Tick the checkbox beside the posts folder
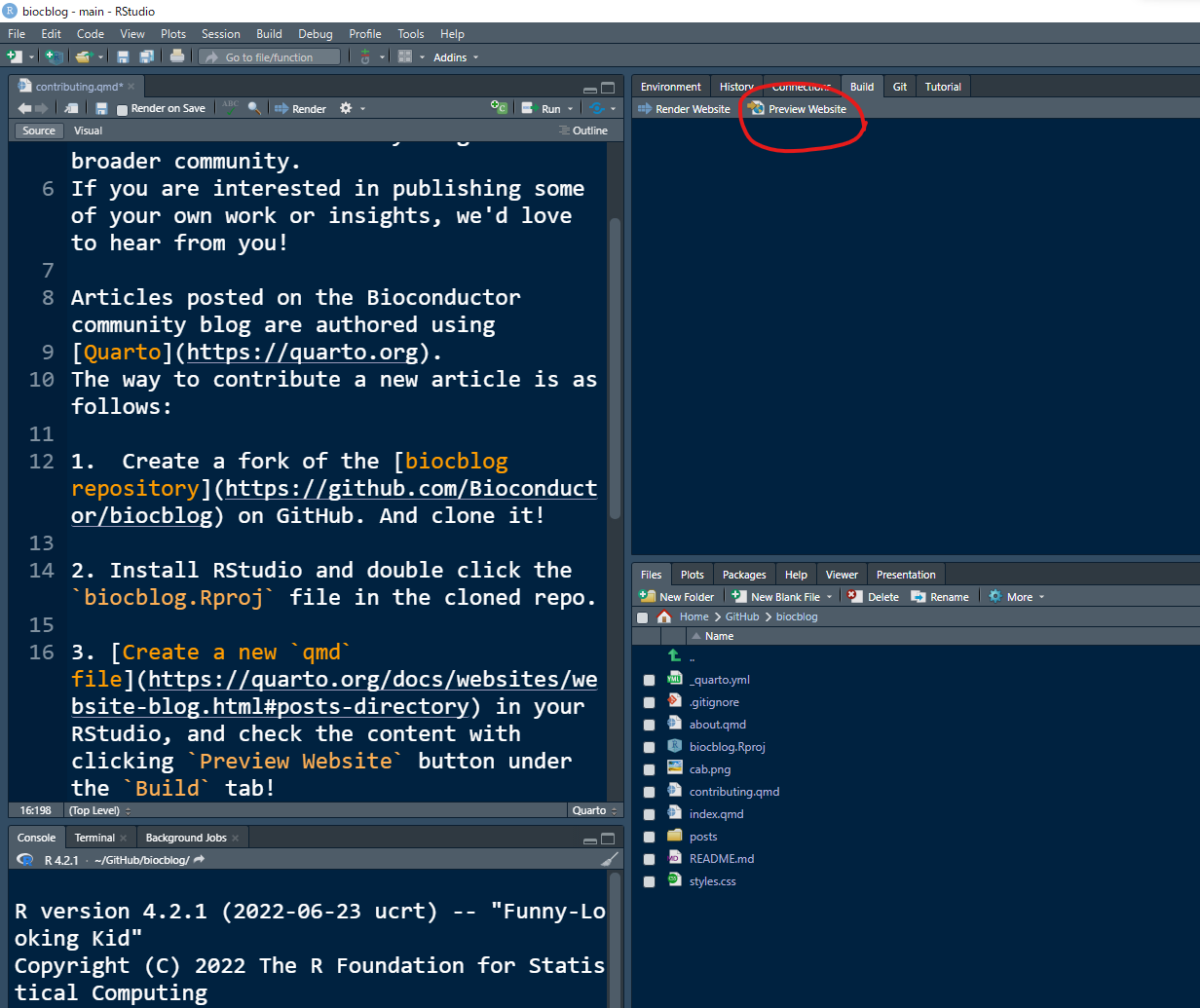The height and width of the screenshot is (1008, 1200). (649, 837)
